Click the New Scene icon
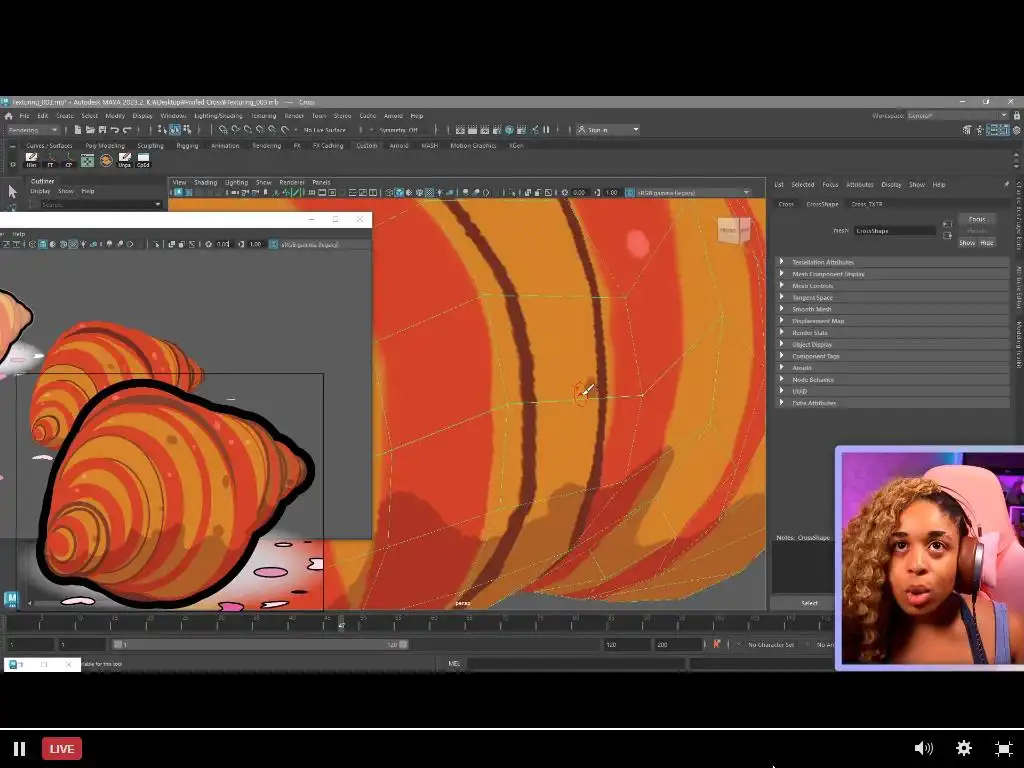 tap(78, 130)
